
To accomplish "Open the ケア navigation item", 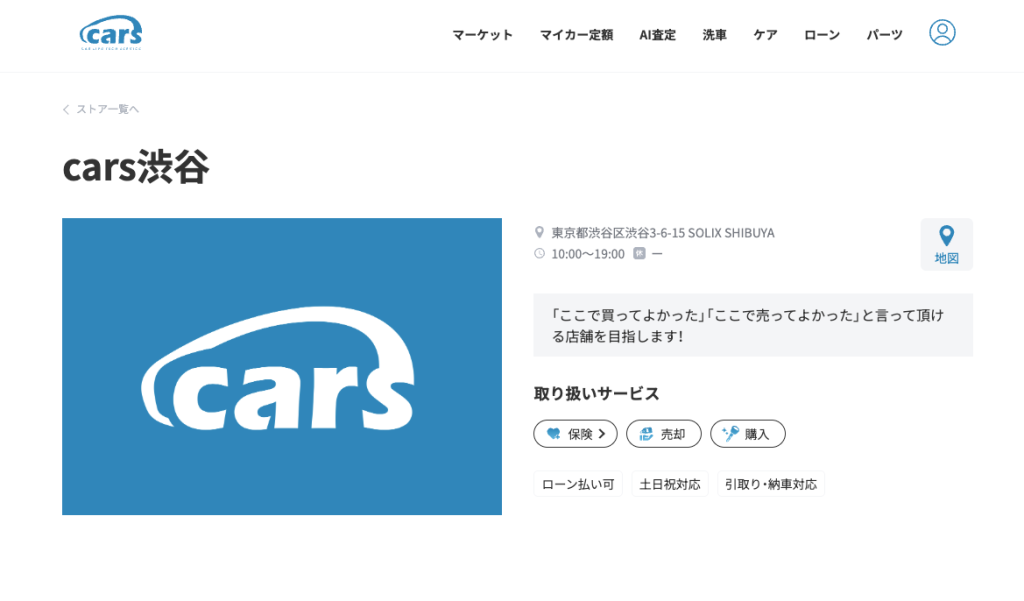I will point(765,35).
